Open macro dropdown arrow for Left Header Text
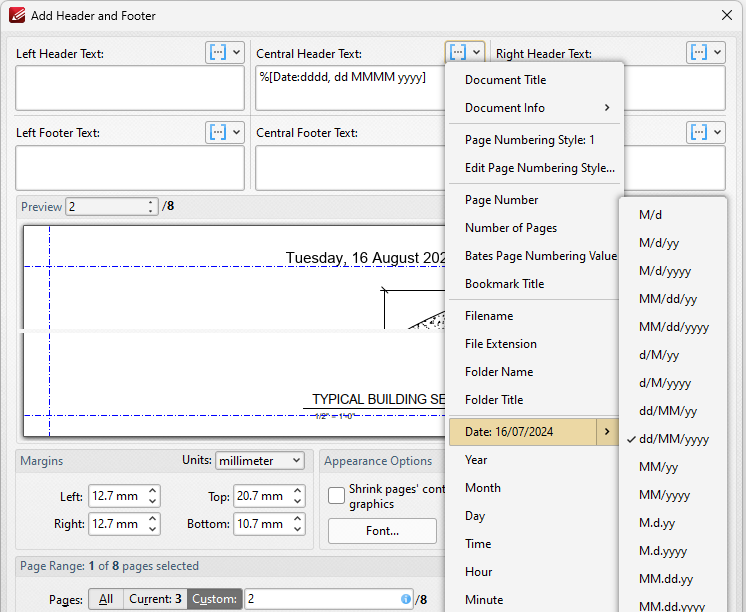The width and height of the screenshot is (746, 612). [236, 52]
